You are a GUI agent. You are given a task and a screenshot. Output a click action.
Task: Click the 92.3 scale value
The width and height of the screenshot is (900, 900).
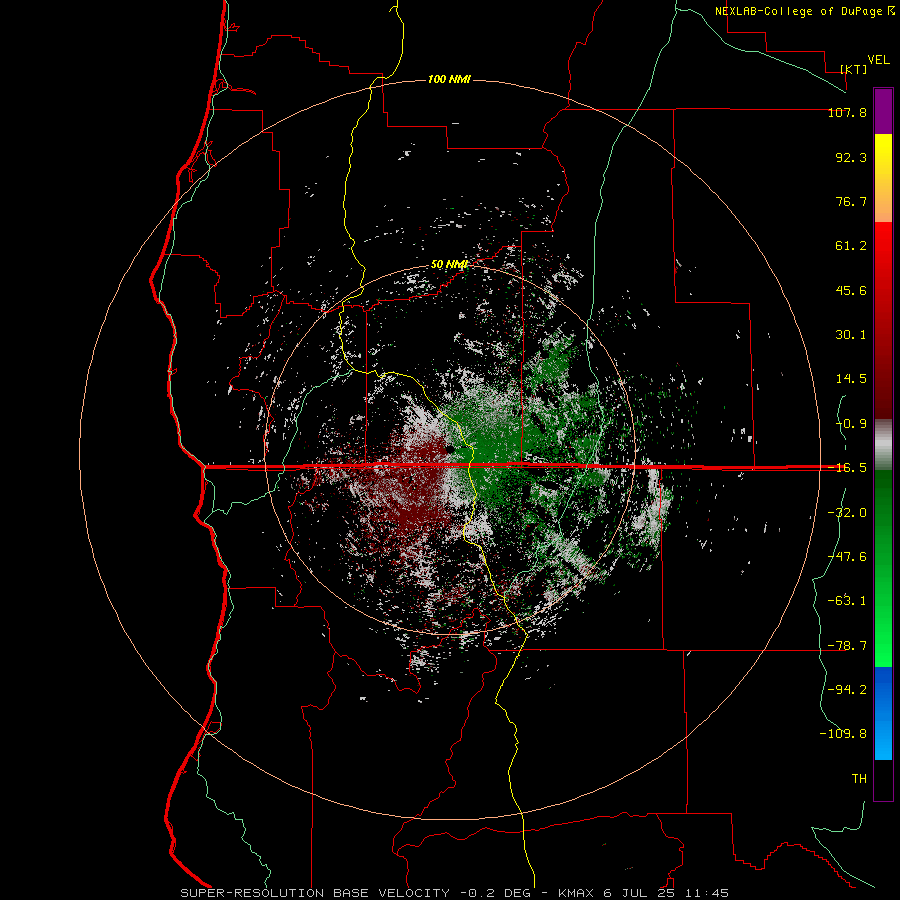click(851, 157)
